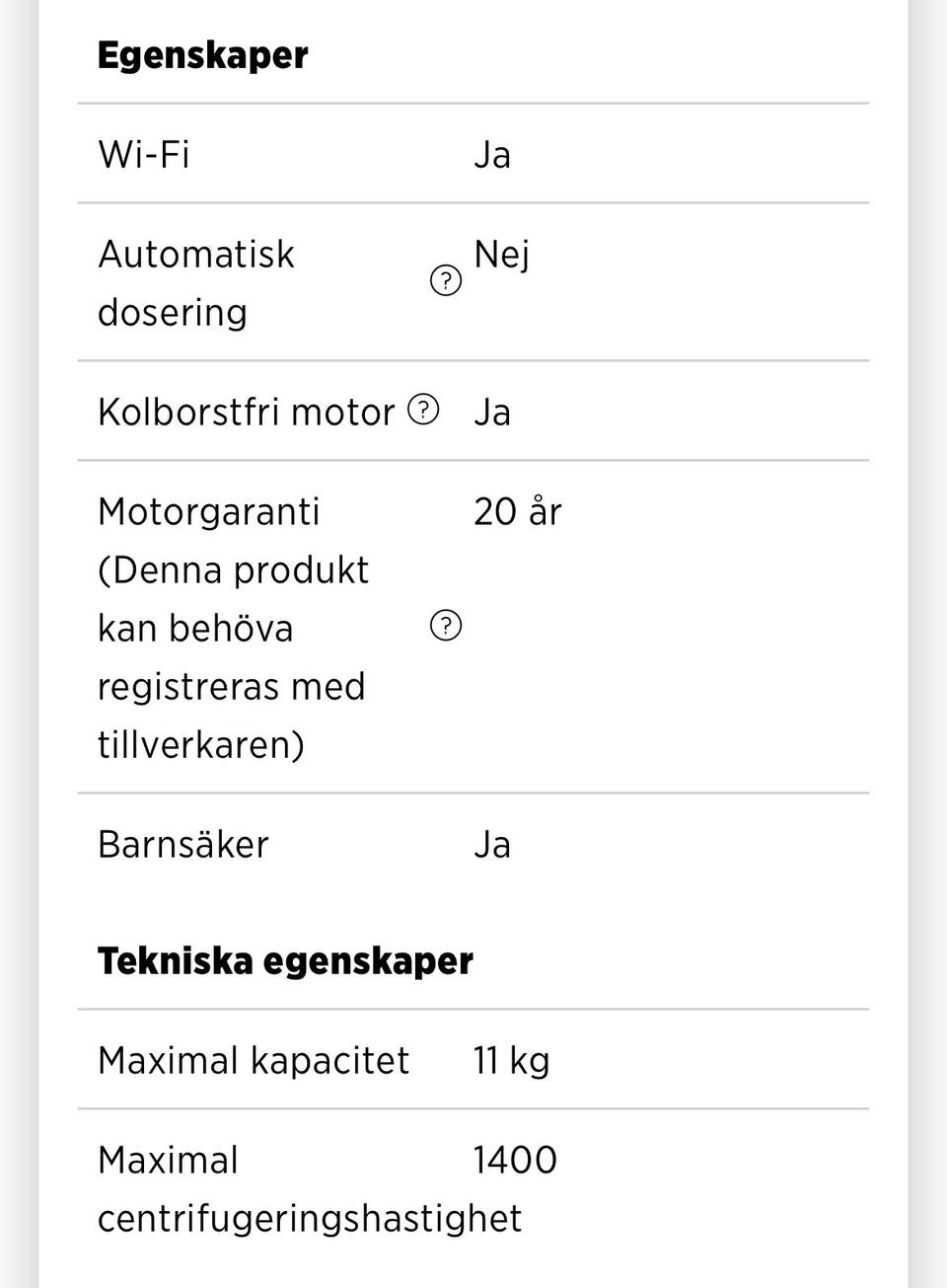Open the Kolborstfri motor help tooltip
This screenshot has width=947, height=1288.
point(423,409)
